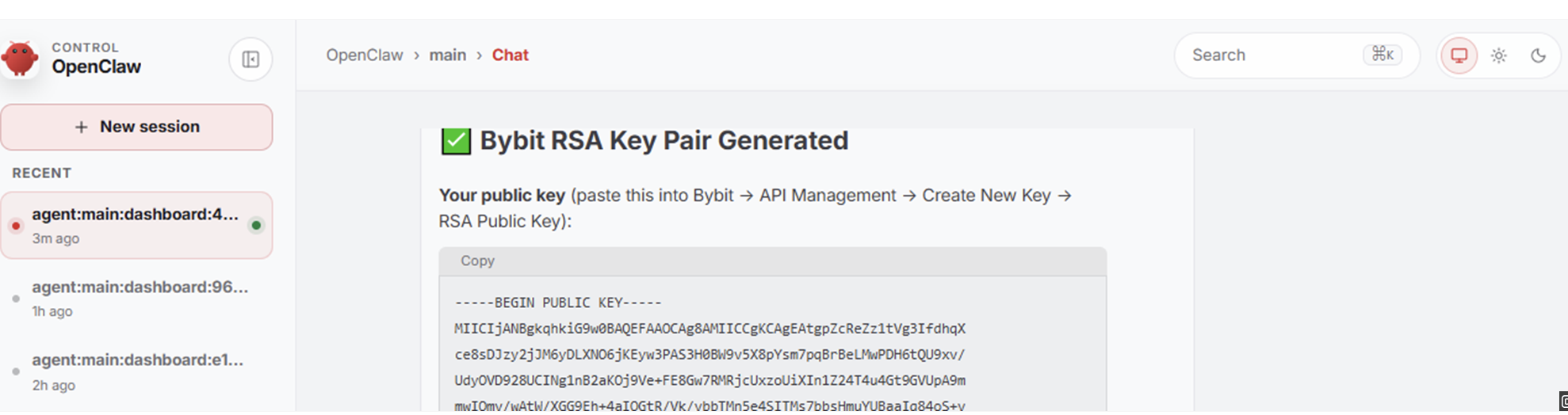Open session agent:main:dashboard:e1 from 2h ago
1568x415 pixels.
(136, 372)
